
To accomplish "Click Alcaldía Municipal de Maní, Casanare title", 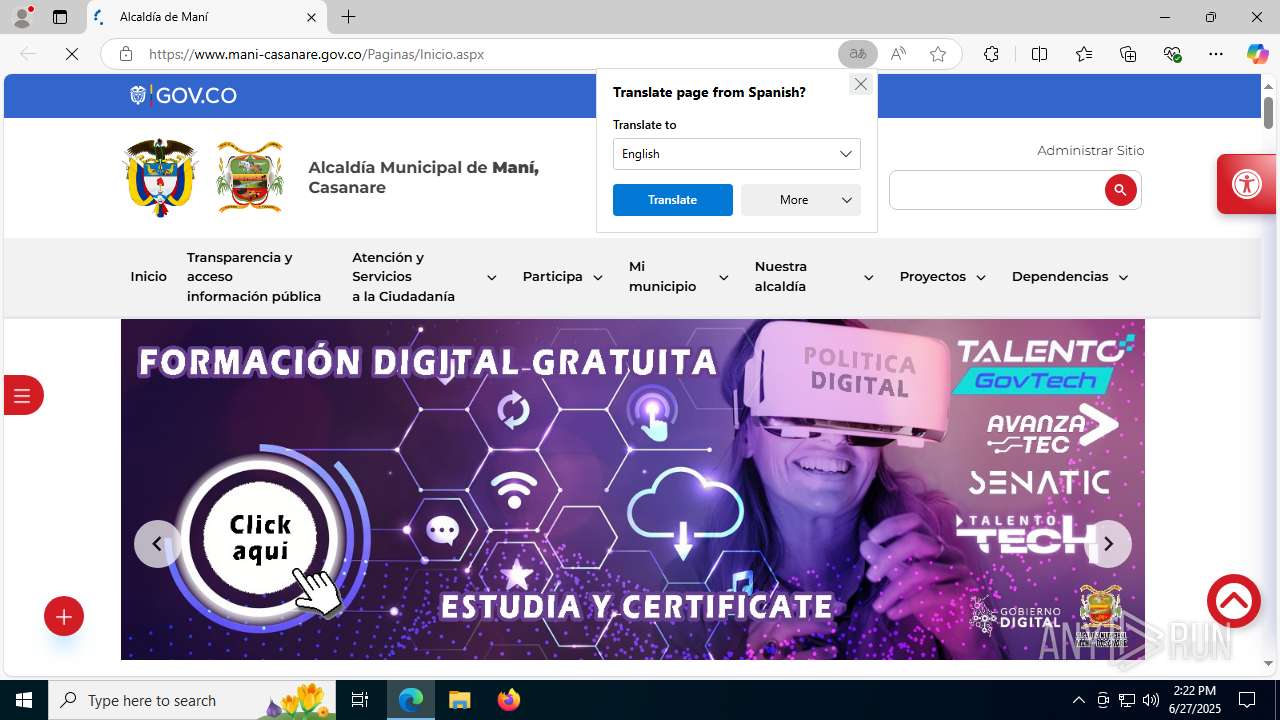I will coord(423,177).
